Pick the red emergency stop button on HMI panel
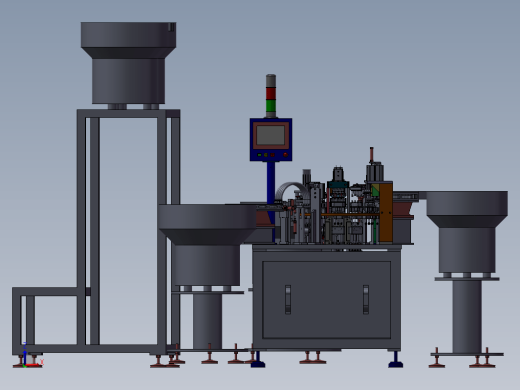The width and height of the screenshot is (520, 390). coord(285,155)
